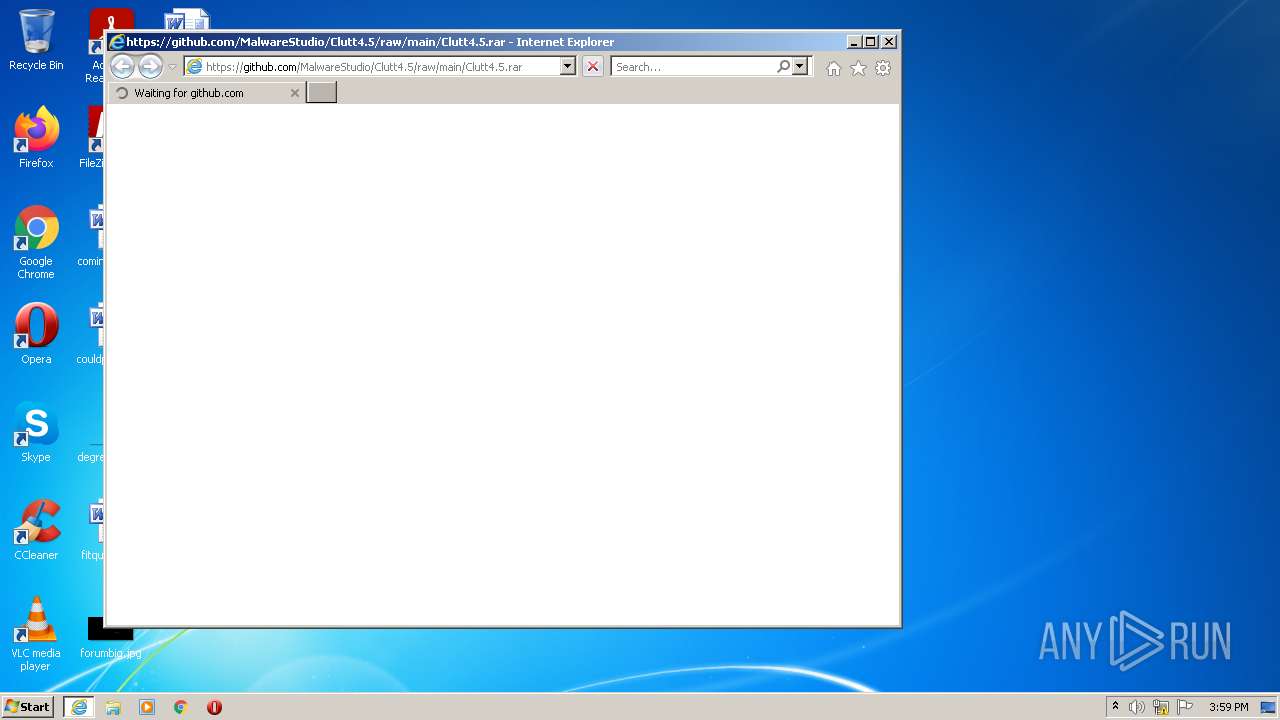Launch Google Chrome from the desktop

pos(36,242)
